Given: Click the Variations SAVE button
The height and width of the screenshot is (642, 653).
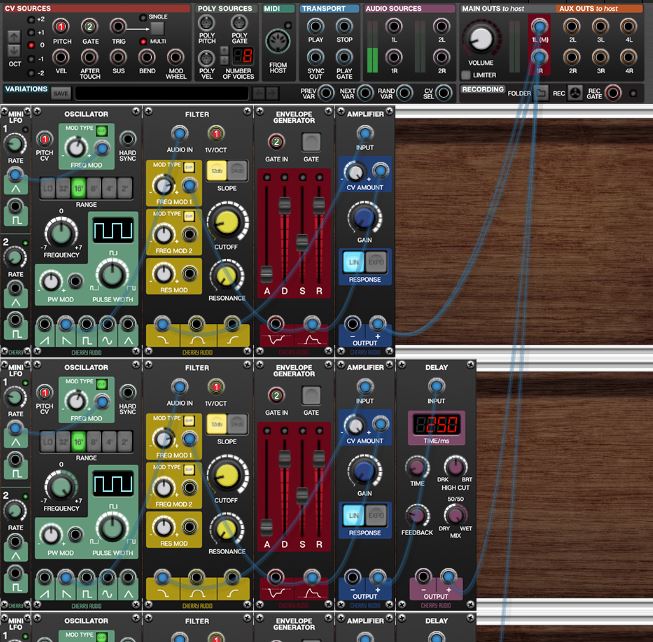Looking at the screenshot, I should click(61, 93).
